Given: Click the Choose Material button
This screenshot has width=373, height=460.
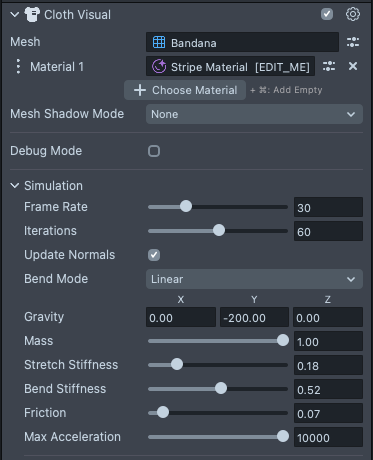Looking at the screenshot, I should coord(185,90).
